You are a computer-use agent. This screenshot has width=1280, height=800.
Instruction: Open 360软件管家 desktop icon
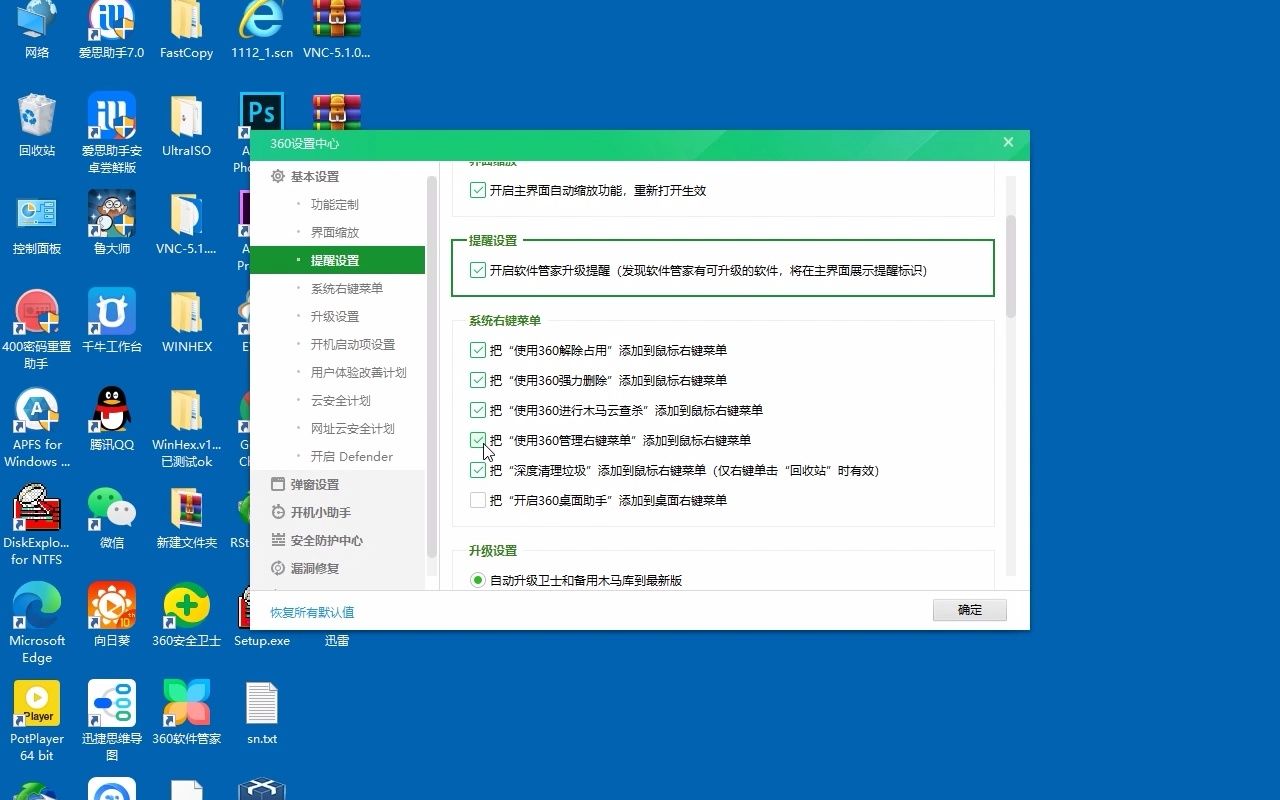186,705
